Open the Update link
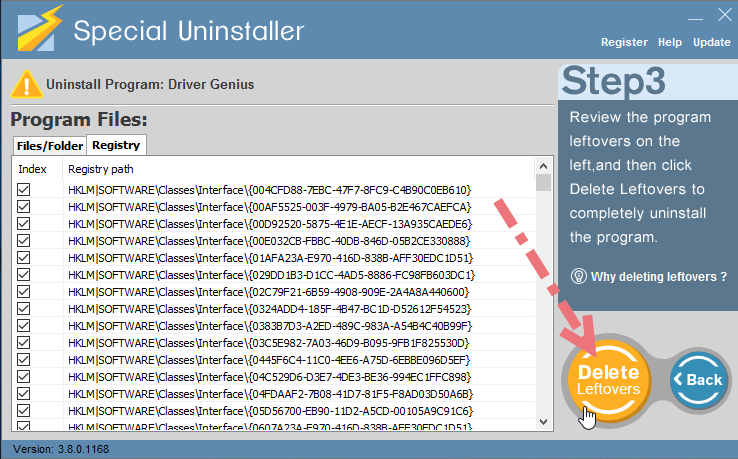This screenshot has width=738, height=459. click(x=712, y=42)
